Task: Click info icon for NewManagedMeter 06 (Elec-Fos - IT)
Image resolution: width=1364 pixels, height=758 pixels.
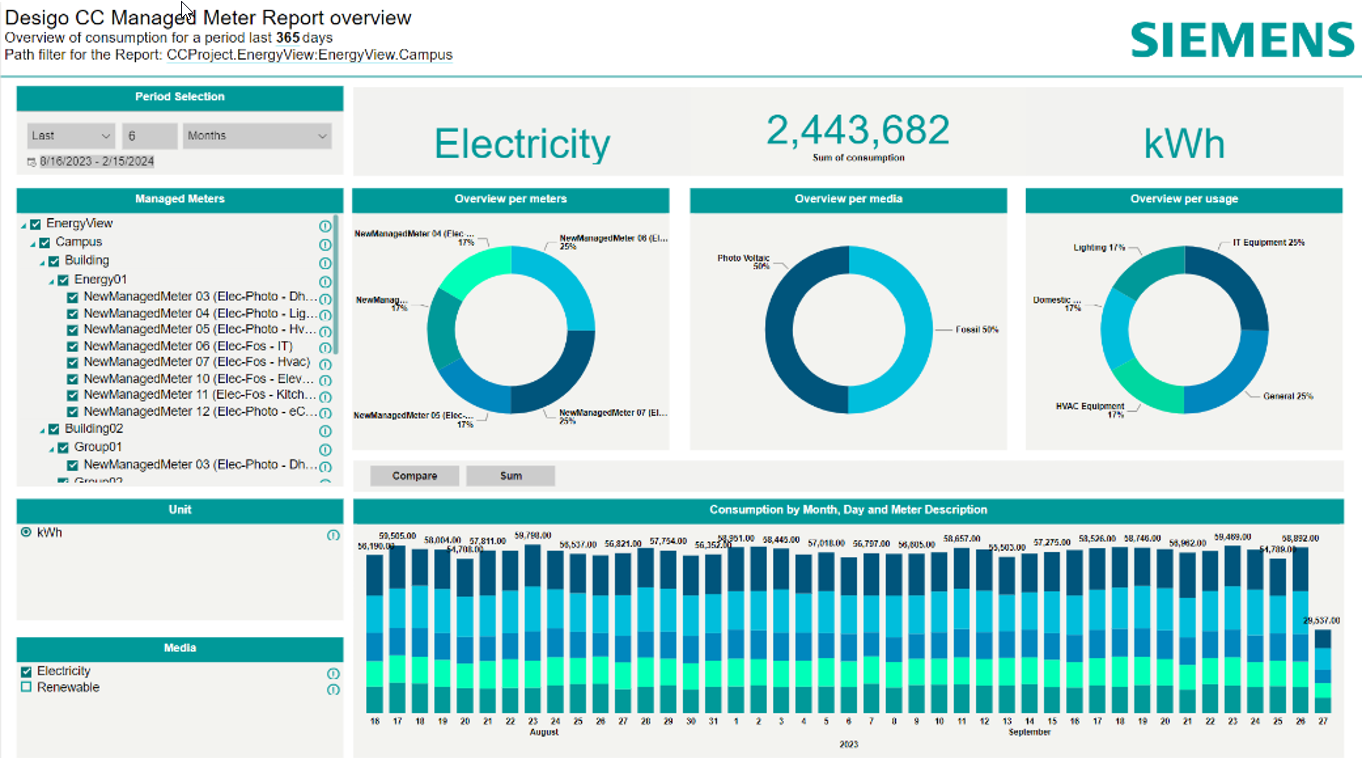Action: [x=325, y=347]
